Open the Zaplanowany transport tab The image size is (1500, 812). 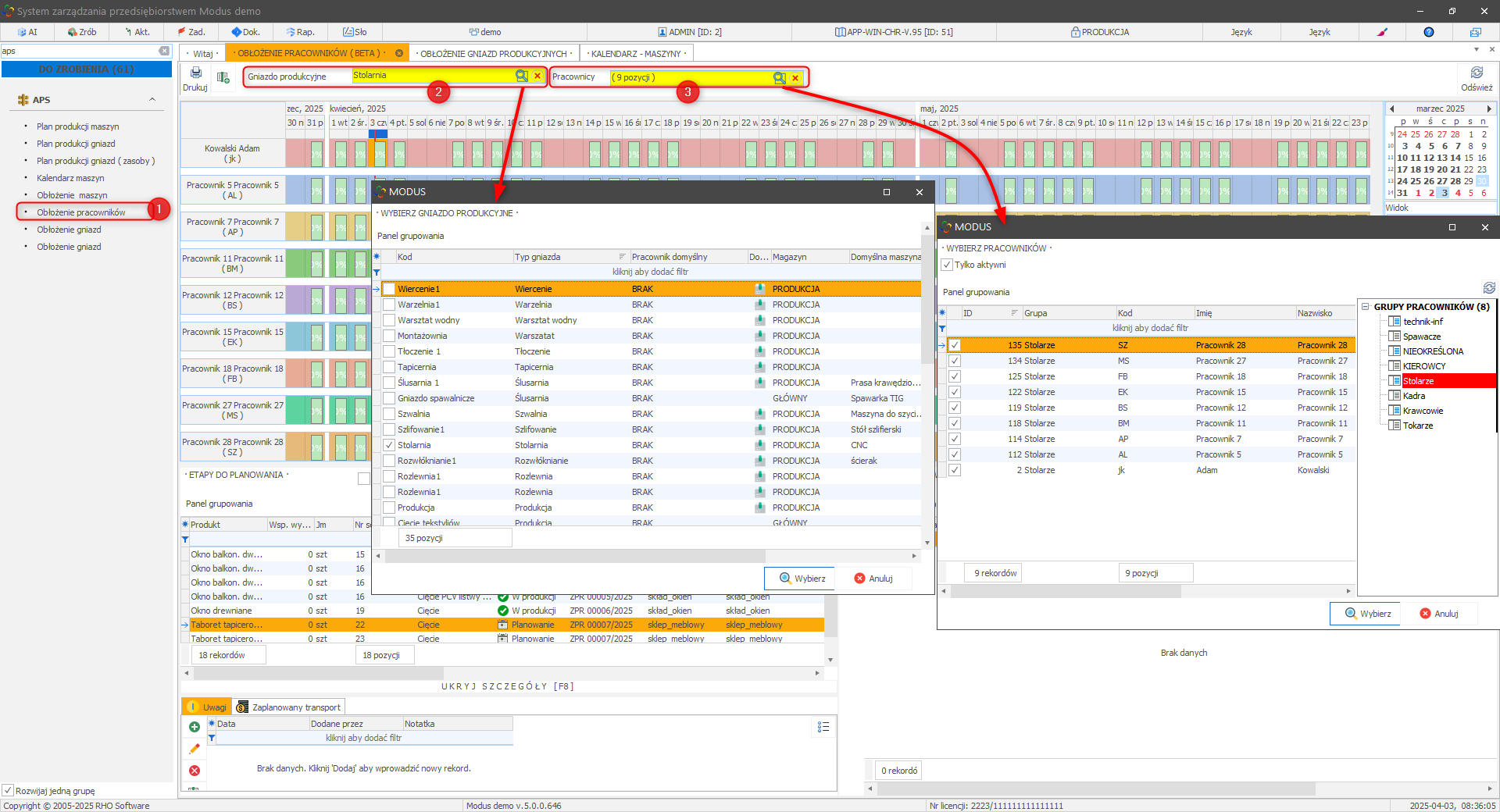point(289,707)
